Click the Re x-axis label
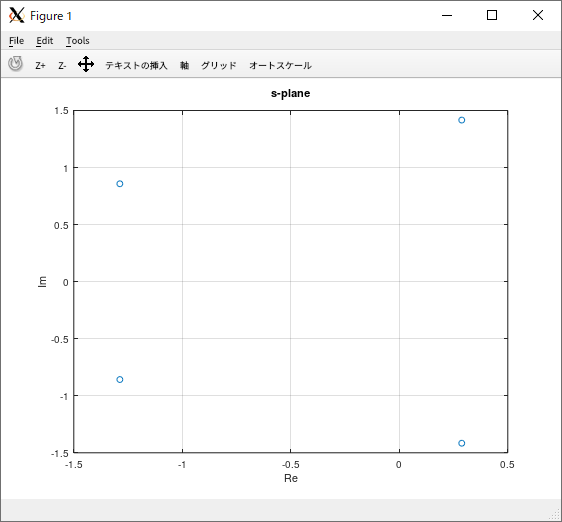Viewport: 562px width, 522px height. tap(291, 478)
